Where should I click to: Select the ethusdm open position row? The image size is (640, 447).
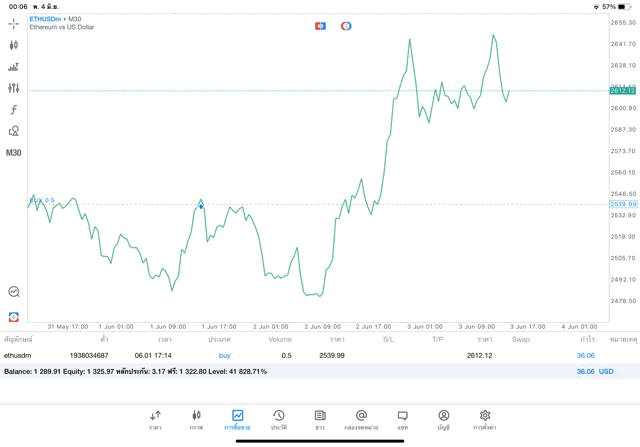pos(300,355)
